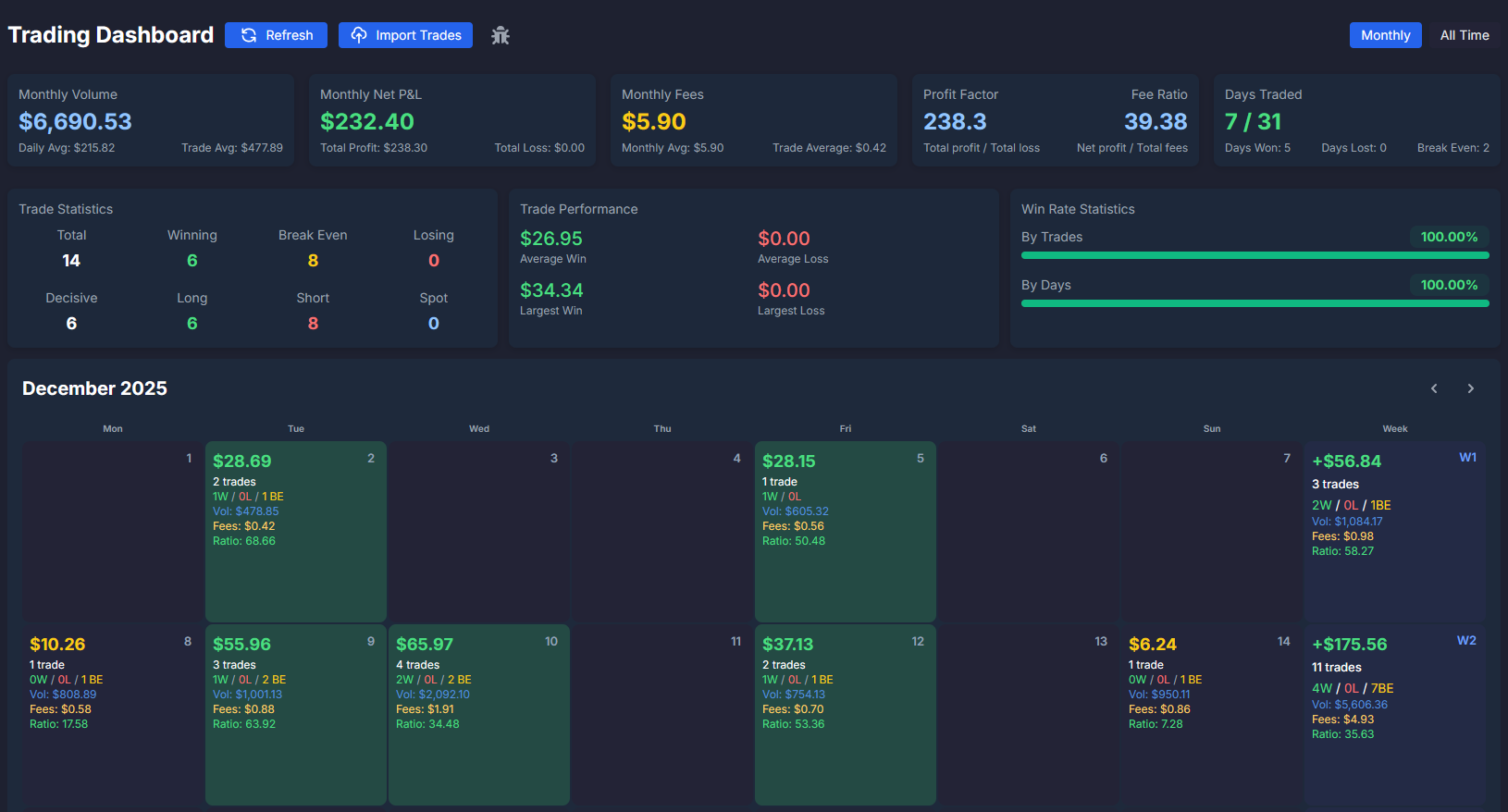The width and height of the screenshot is (1508, 812).
Task: Go to next month chevron
Action: coord(1470,388)
